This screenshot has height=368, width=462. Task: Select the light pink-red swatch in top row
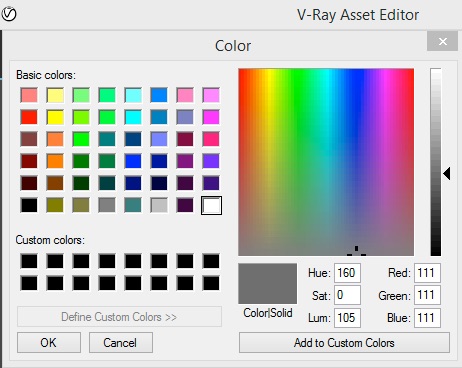(29, 95)
